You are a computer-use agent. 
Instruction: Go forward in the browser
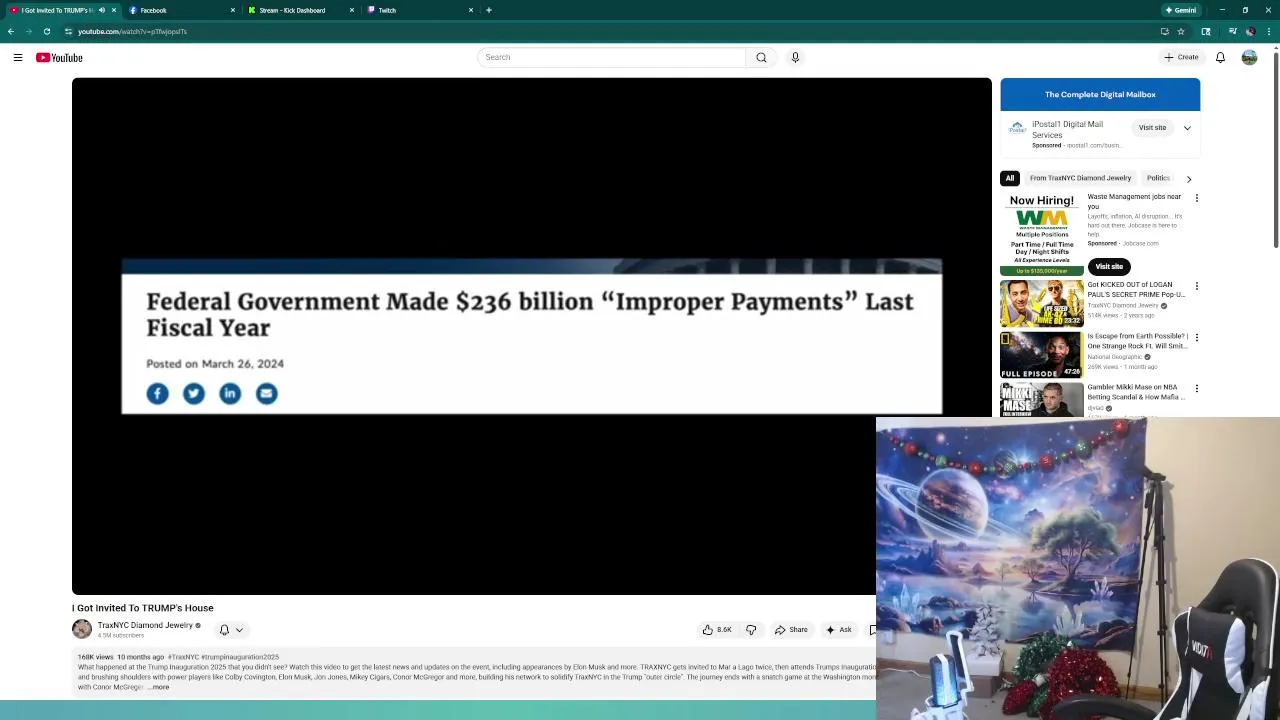(28, 31)
